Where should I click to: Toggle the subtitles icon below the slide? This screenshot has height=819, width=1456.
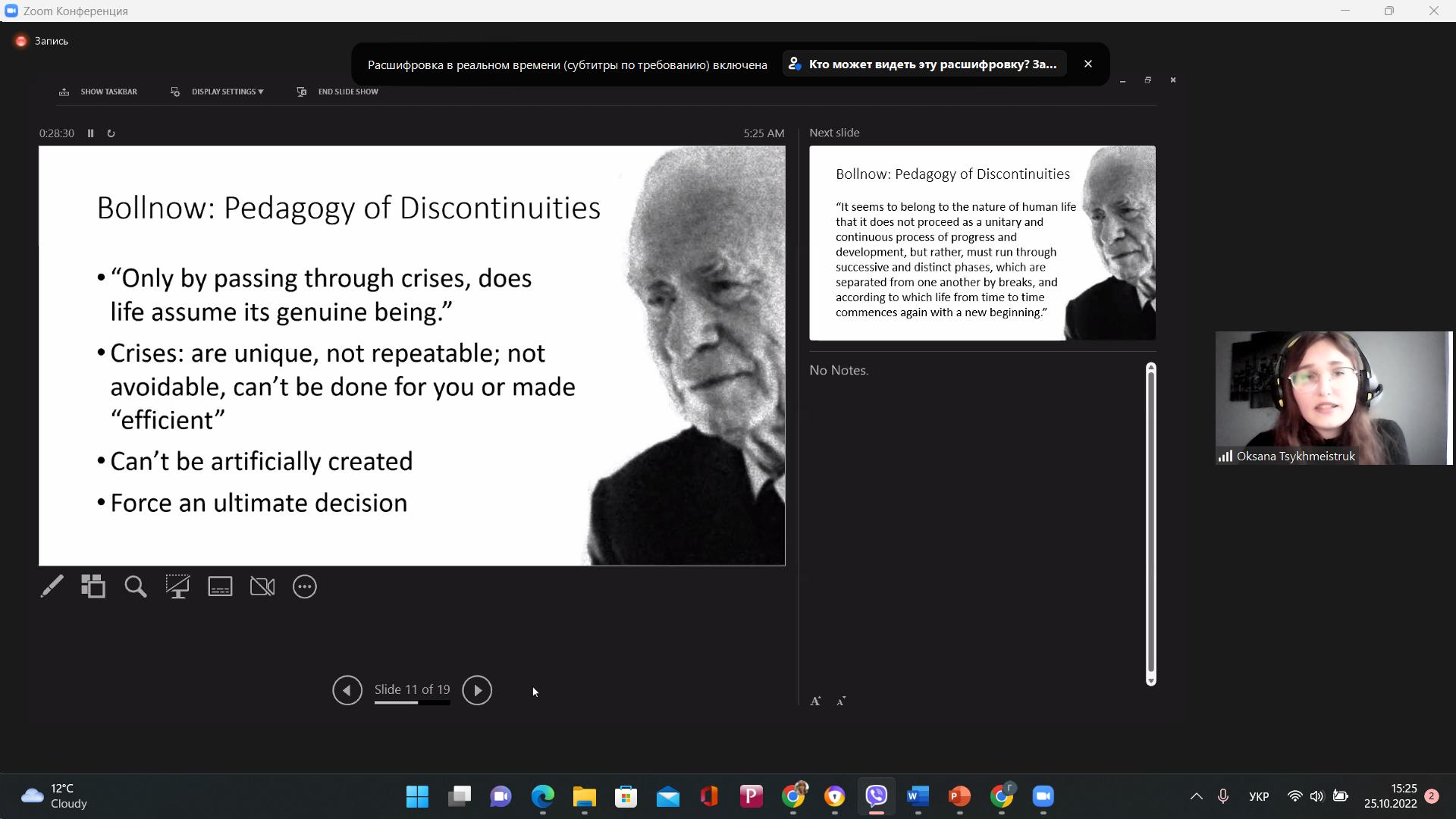click(x=220, y=586)
